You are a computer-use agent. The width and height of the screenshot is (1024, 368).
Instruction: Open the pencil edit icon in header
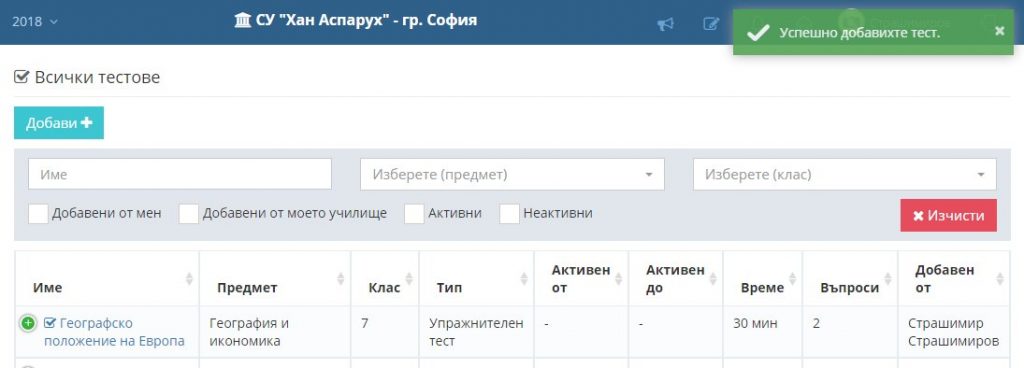[x=711, y=24]
